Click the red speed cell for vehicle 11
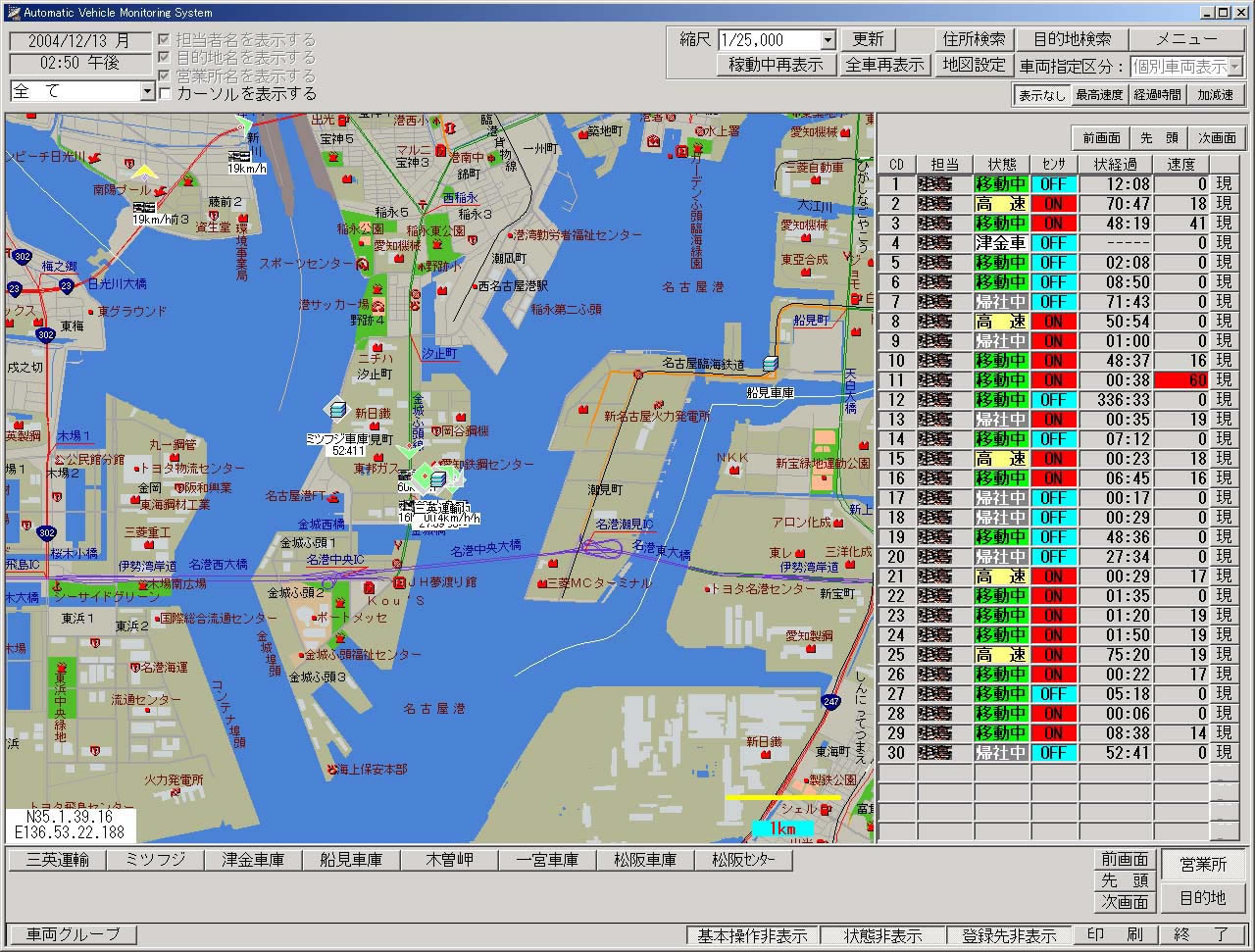1255x952 pixels. click(1182, 380)
